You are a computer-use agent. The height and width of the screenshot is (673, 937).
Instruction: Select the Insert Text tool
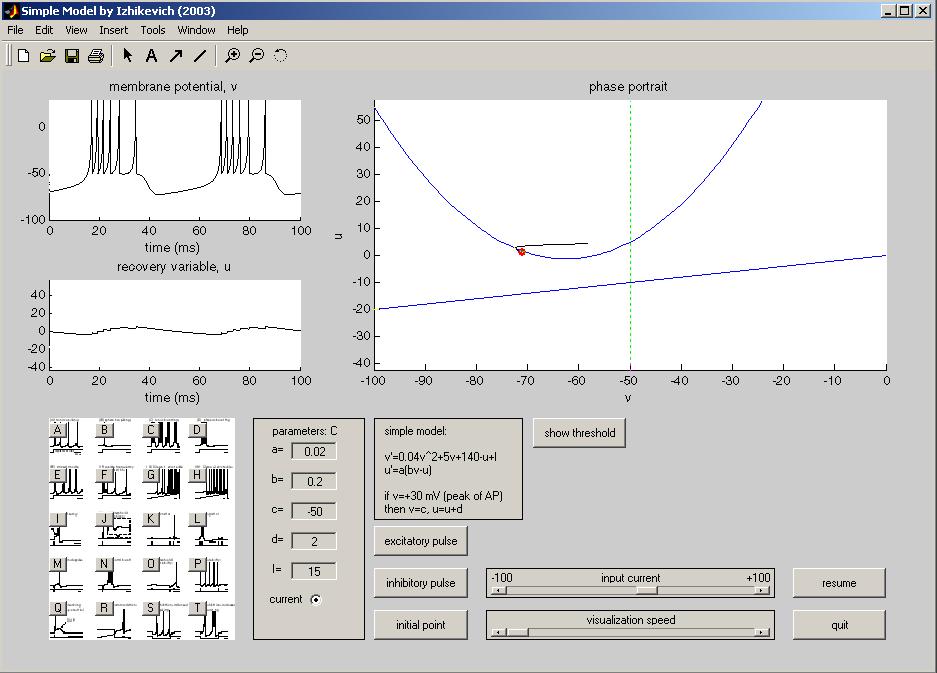151,56
